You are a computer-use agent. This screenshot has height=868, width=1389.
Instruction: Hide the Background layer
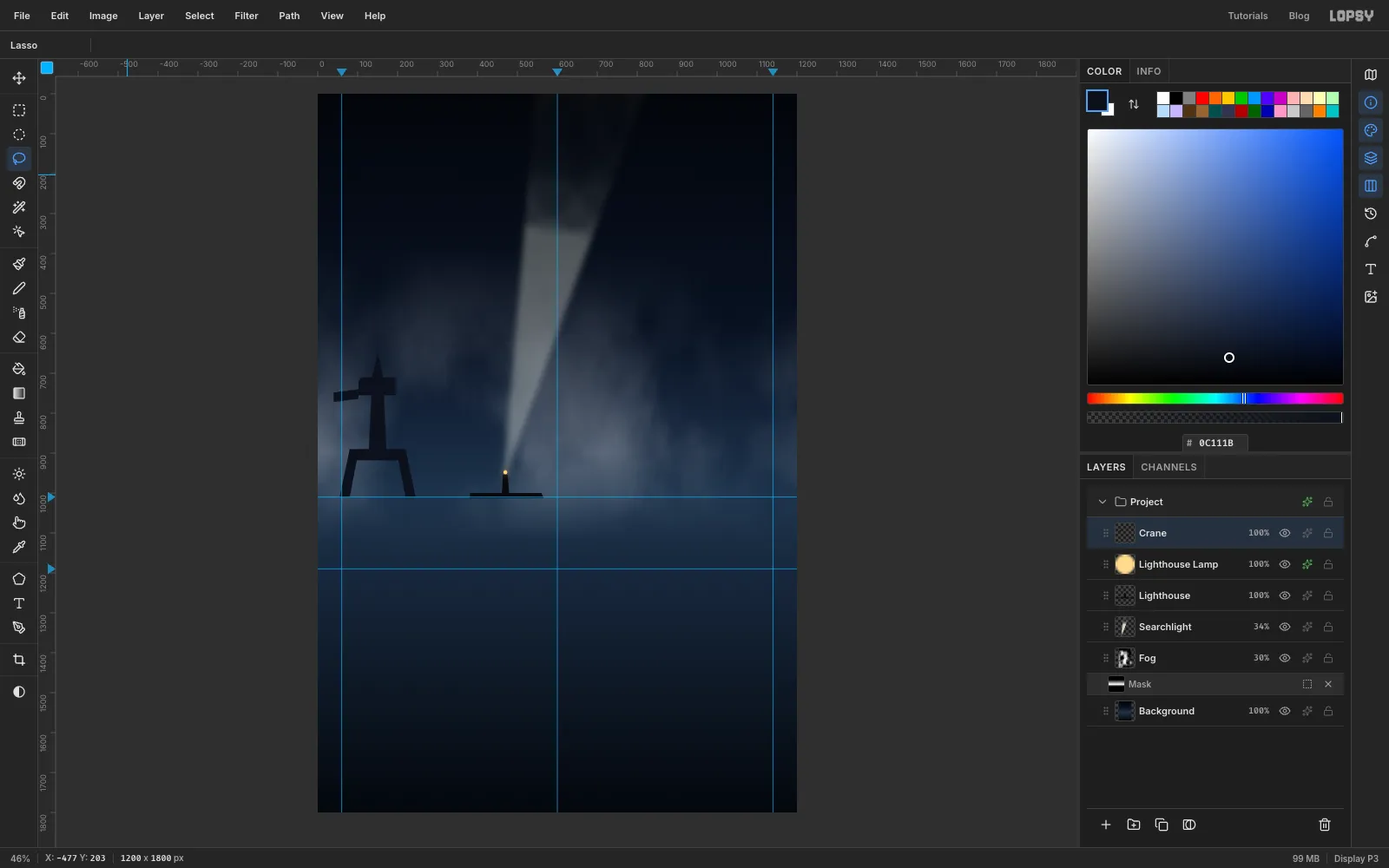pyautogui.click(x=1285, y=711)
